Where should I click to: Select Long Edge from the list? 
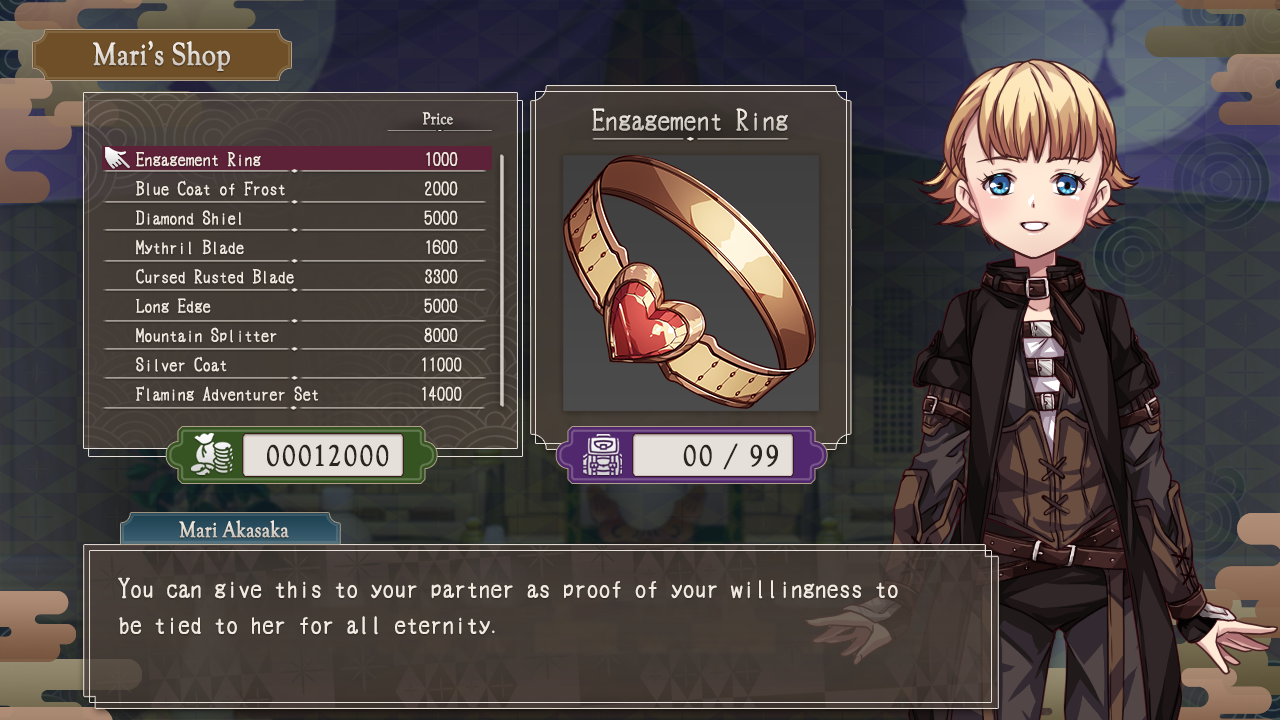pyautogui.click(x=298, y=306)
